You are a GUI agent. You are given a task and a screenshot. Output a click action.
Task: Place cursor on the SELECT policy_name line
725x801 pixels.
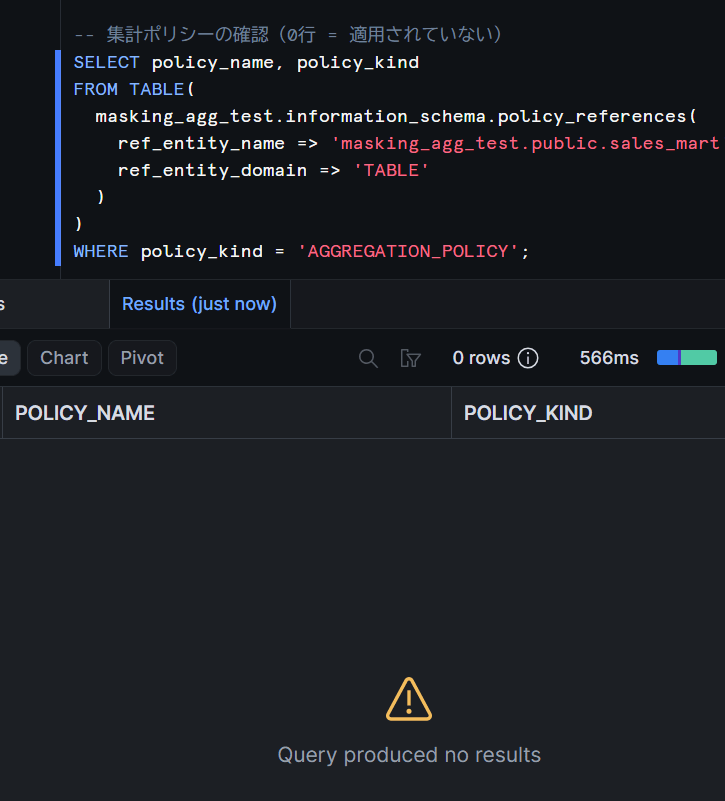click(246, 63)
